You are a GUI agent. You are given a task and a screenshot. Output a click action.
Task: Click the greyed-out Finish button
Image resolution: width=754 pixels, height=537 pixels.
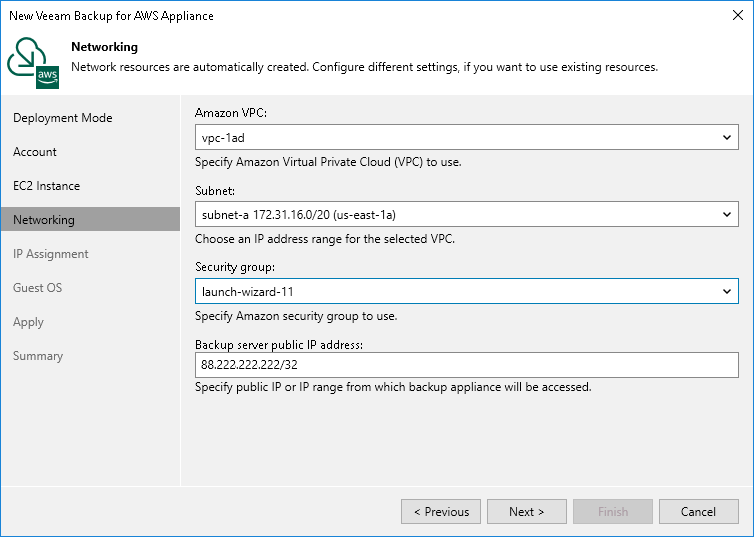coord(613,512)
